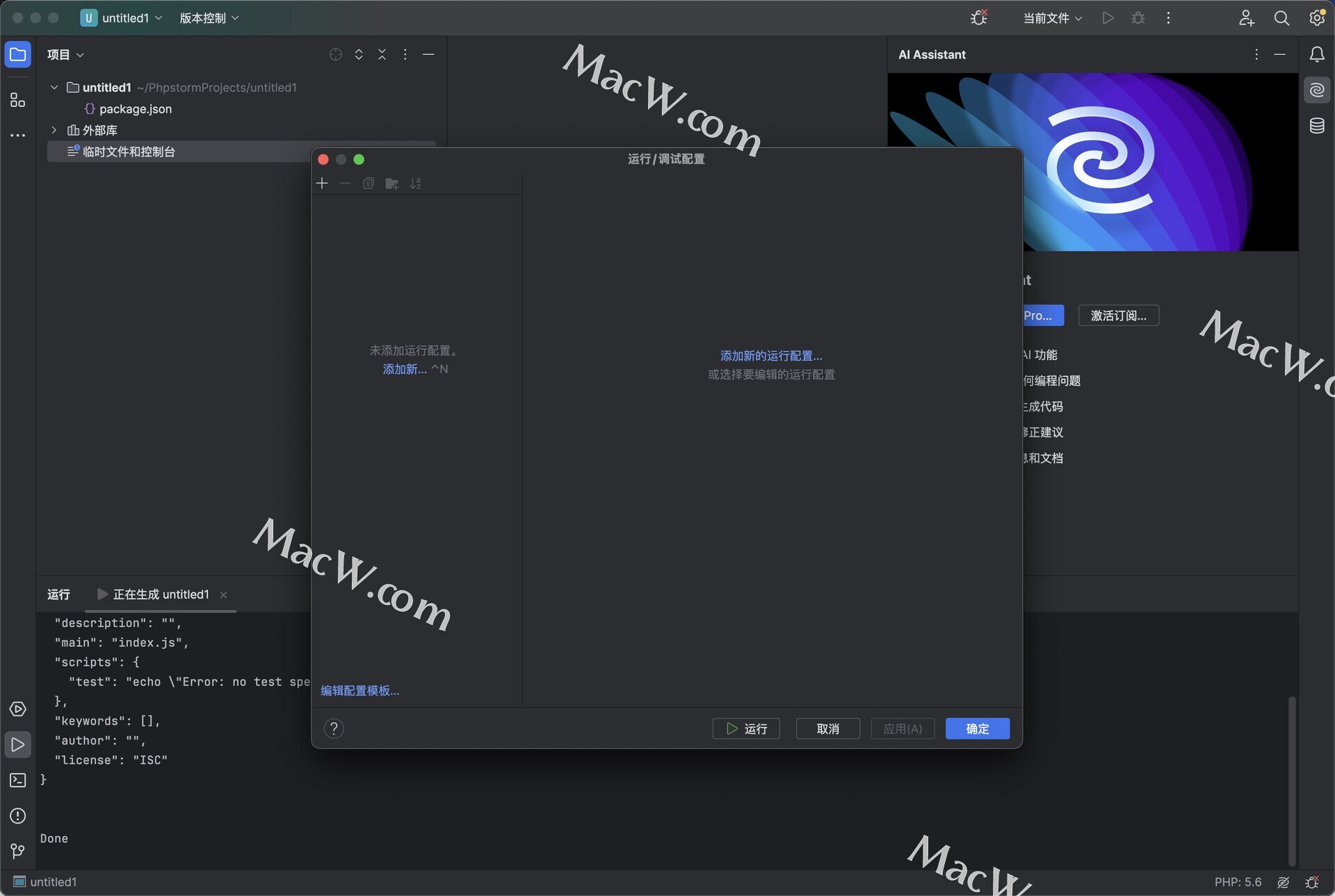Open IDE settings gear icon
The width and height of the screenshot is (1335, 896).
[1317, 18]
